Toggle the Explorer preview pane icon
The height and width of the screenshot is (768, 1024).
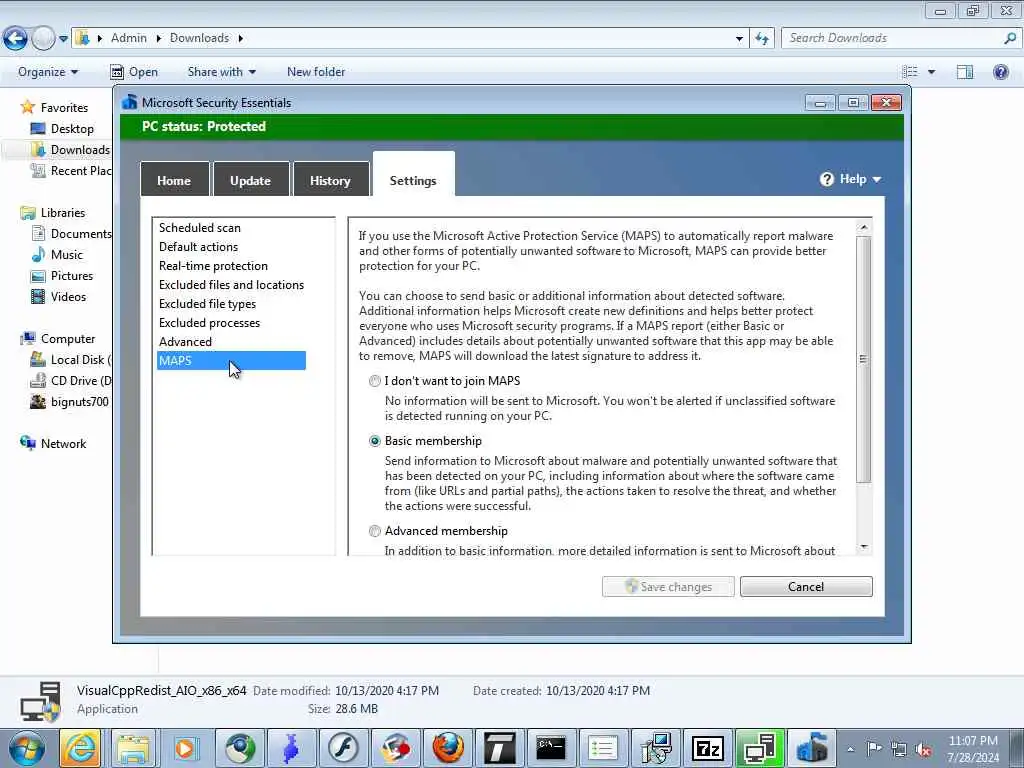[x=965, y=72]
